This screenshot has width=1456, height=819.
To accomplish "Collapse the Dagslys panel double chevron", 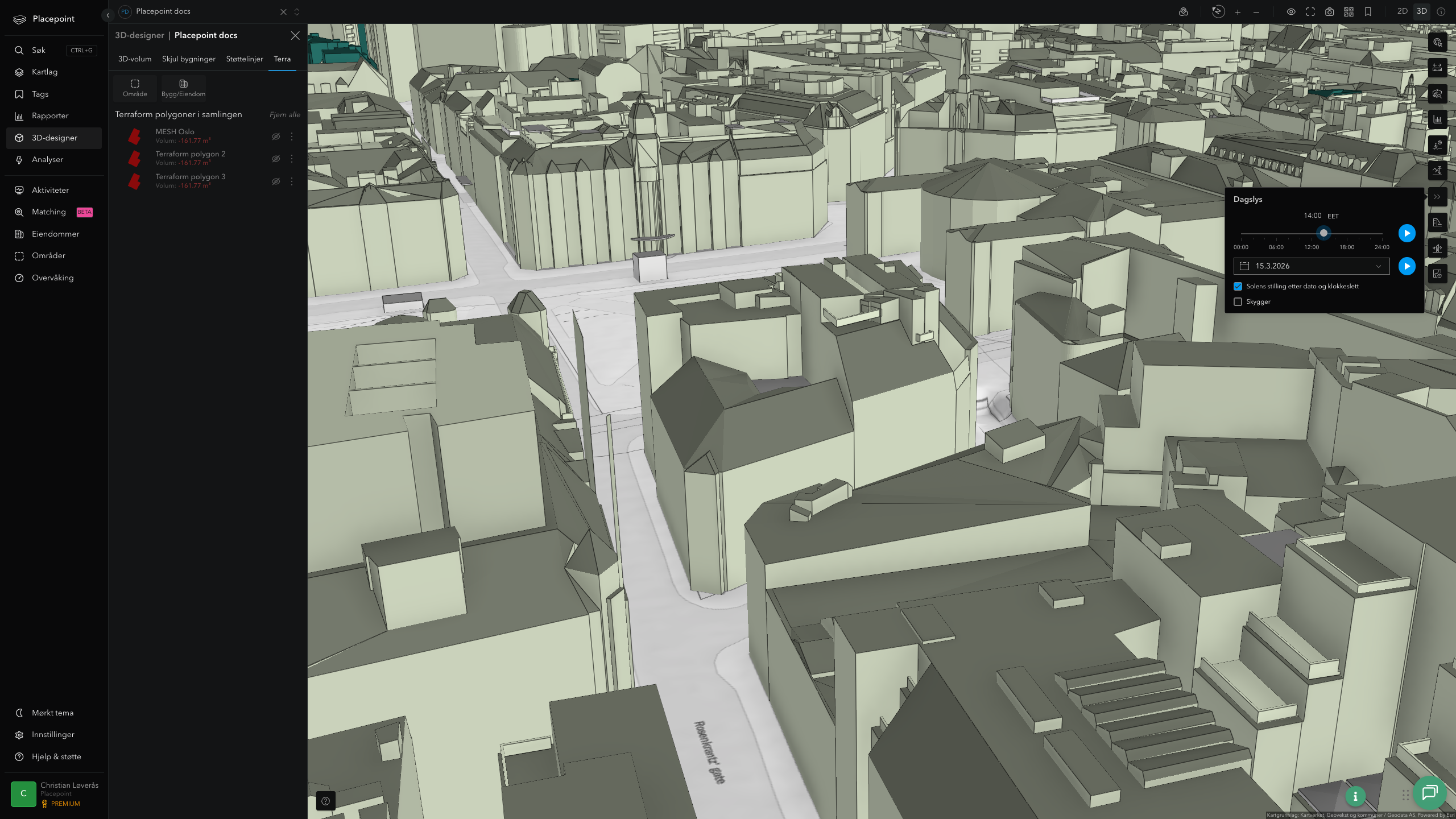I will coord(1437,197).
